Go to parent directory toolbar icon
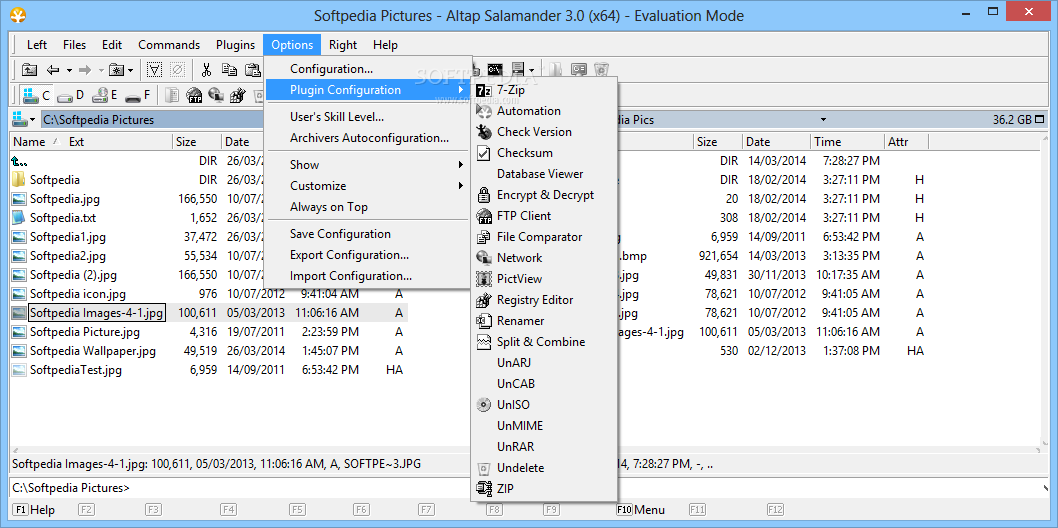1058x528 pixels. (x=29, y=69)
